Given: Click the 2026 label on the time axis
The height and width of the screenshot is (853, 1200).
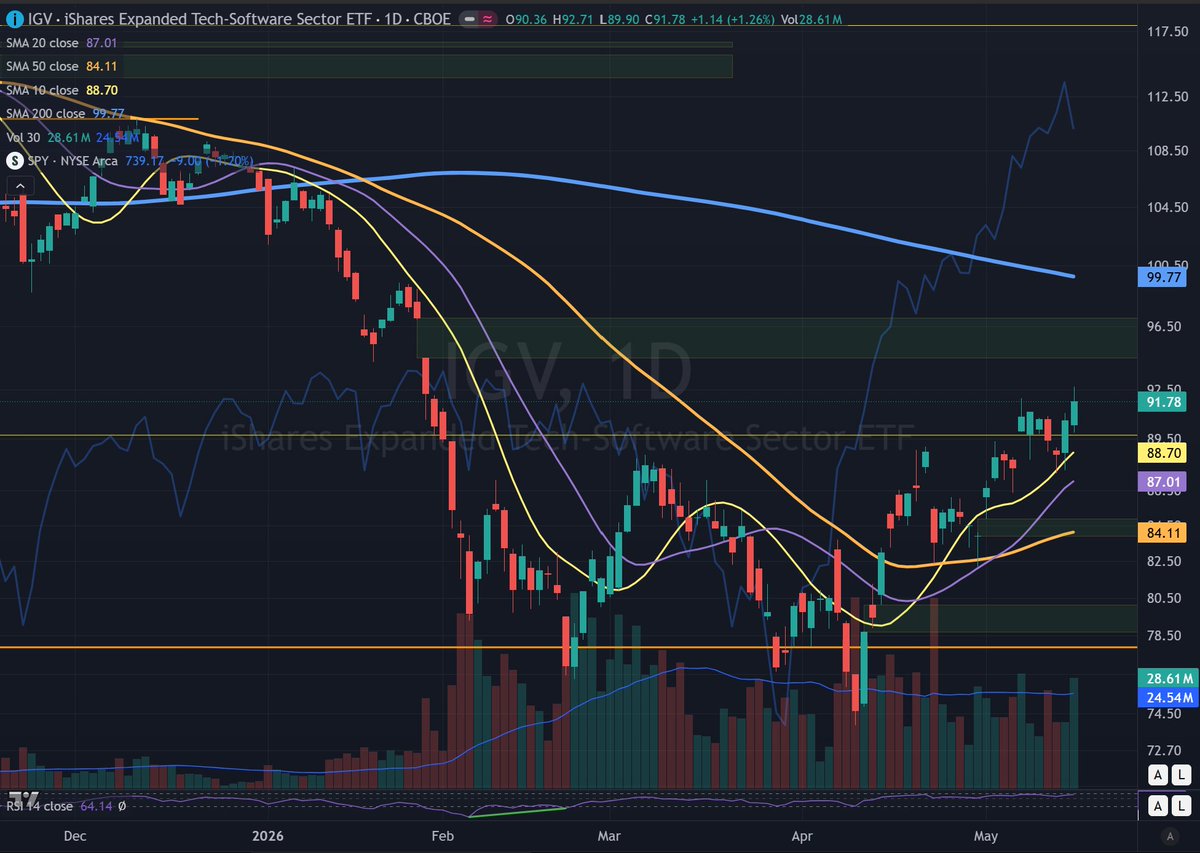Looking at the screenshot, I should click(x=268, y=835).
